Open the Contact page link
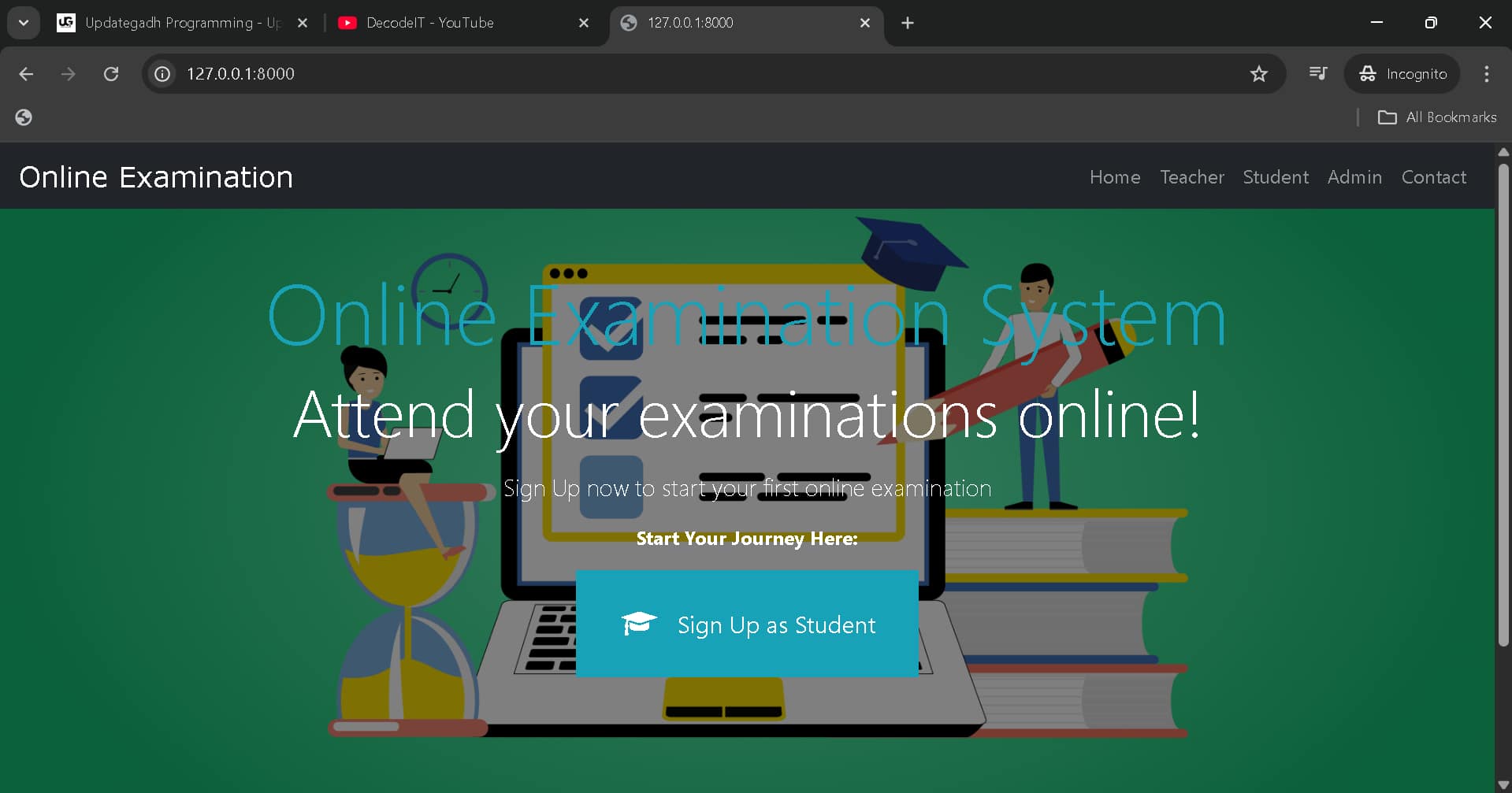The height and width of the screenshot is (793, 1512). tap(1433, 177)
